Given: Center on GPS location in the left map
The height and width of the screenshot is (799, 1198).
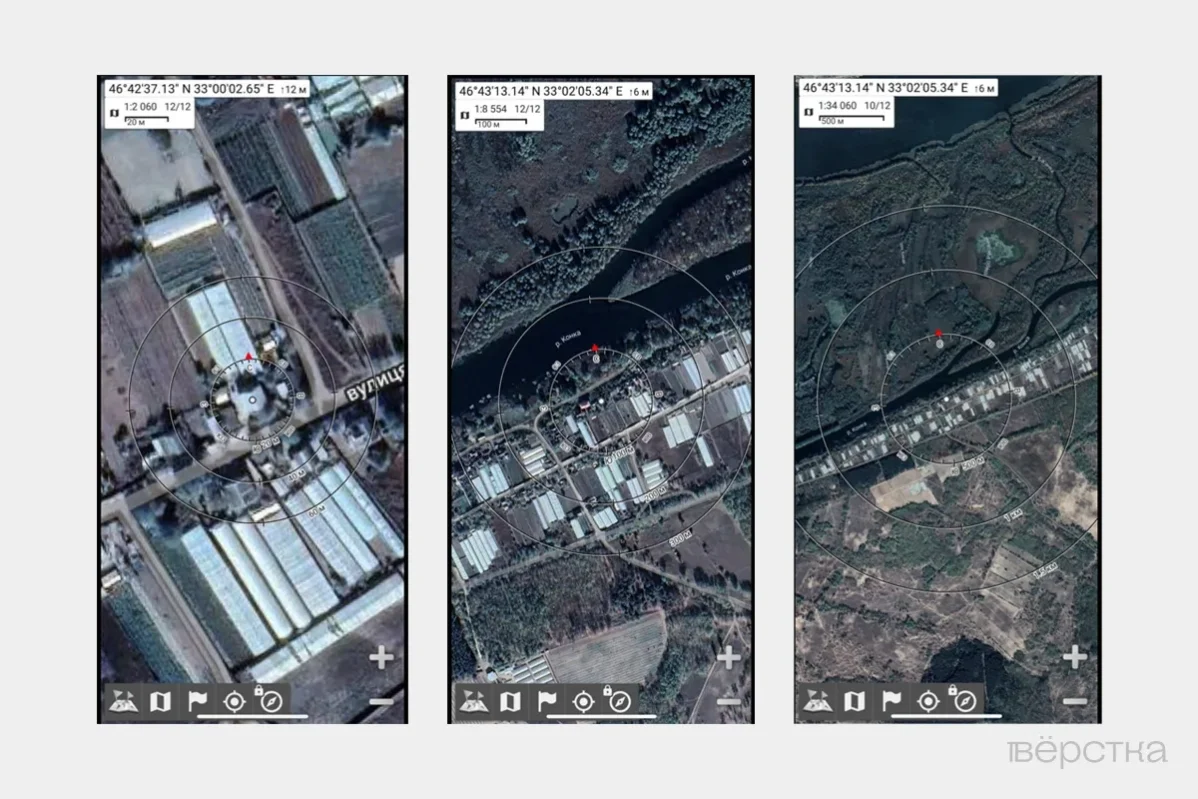Looking at the screenshot, I should click(234, 701).
